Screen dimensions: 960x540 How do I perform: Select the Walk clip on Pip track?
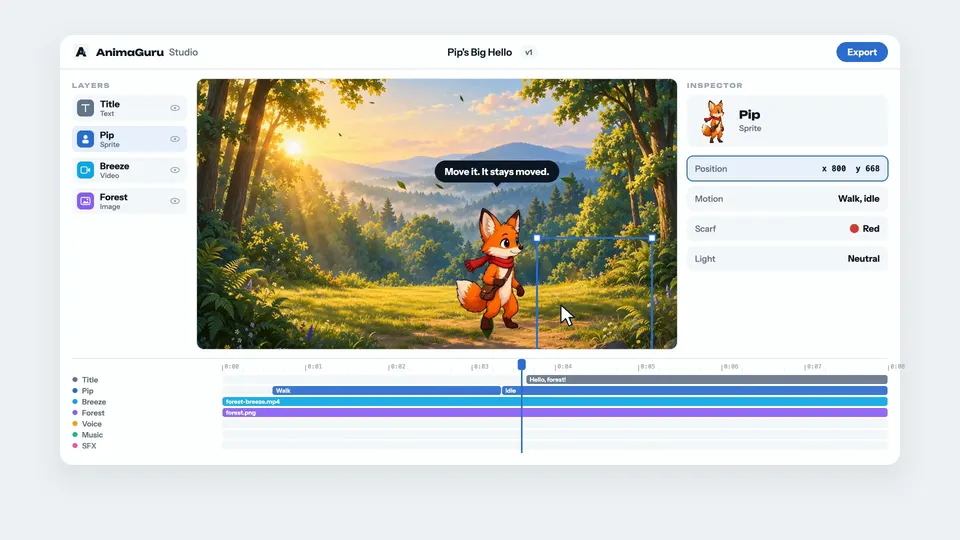[386, 391]
